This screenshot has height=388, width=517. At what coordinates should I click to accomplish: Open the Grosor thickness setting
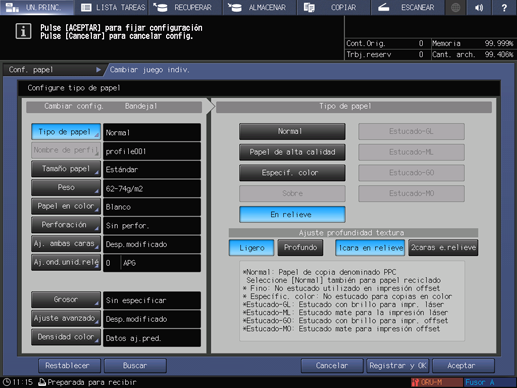tap(66, 300)
